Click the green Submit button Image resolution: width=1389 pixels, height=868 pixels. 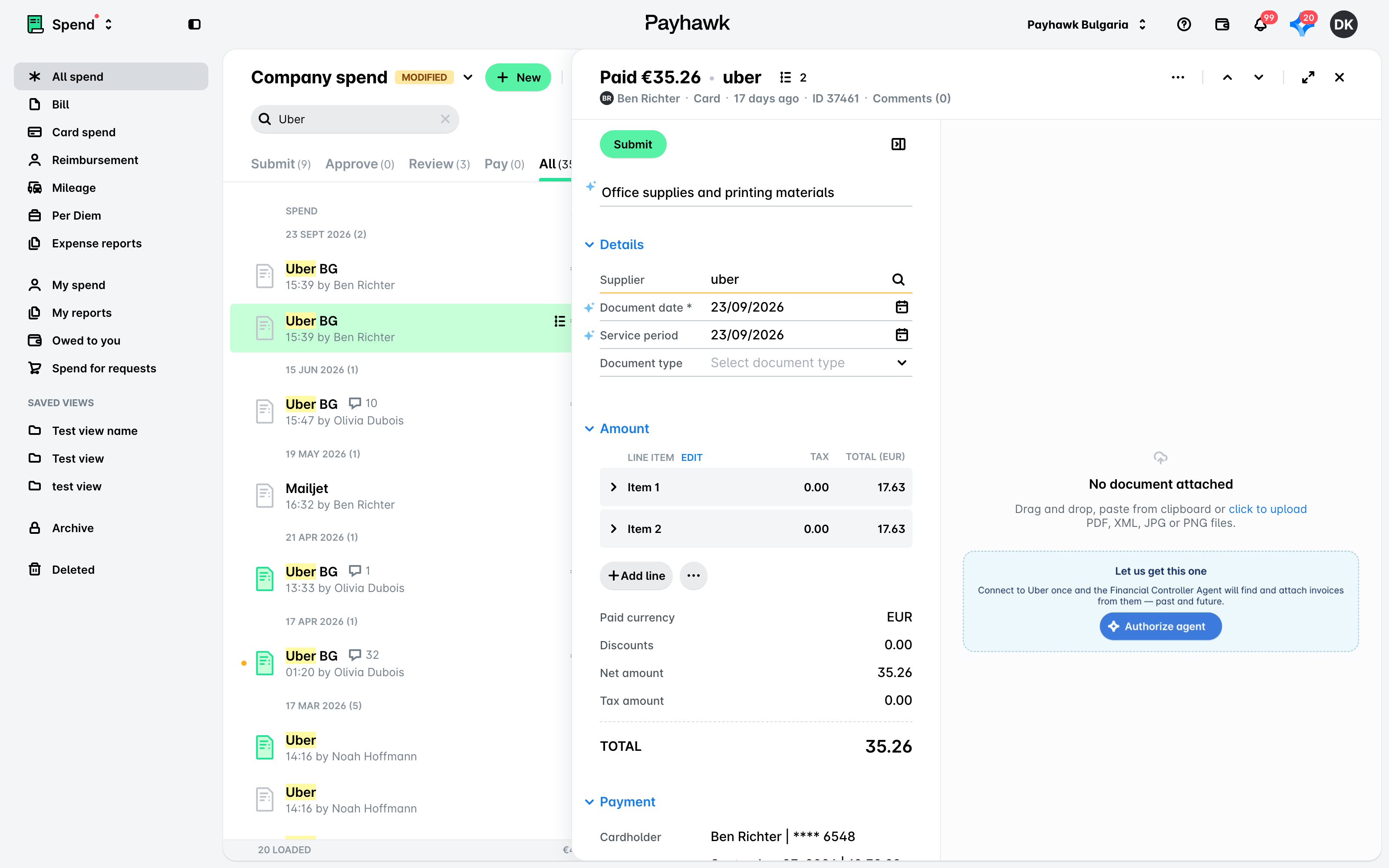pos(632,144)
